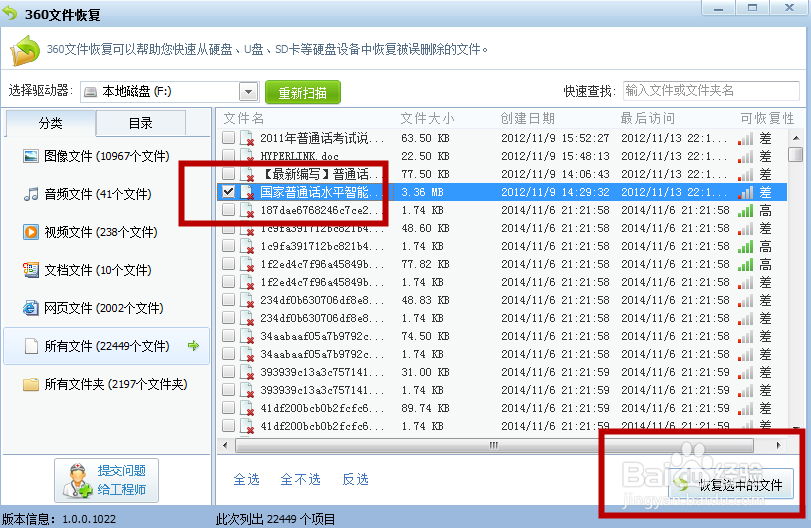Viewport: 811px width, 528px height.
Task: Tick checkbox for 187dae6768246c7ce2 file
Action: coord(228,209)
